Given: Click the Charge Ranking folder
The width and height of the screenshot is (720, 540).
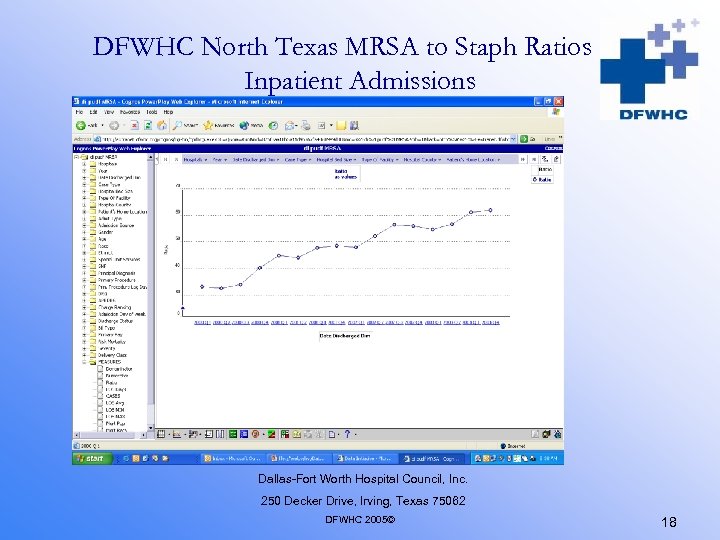Looking at the screenshot, I should click(115, 307).
